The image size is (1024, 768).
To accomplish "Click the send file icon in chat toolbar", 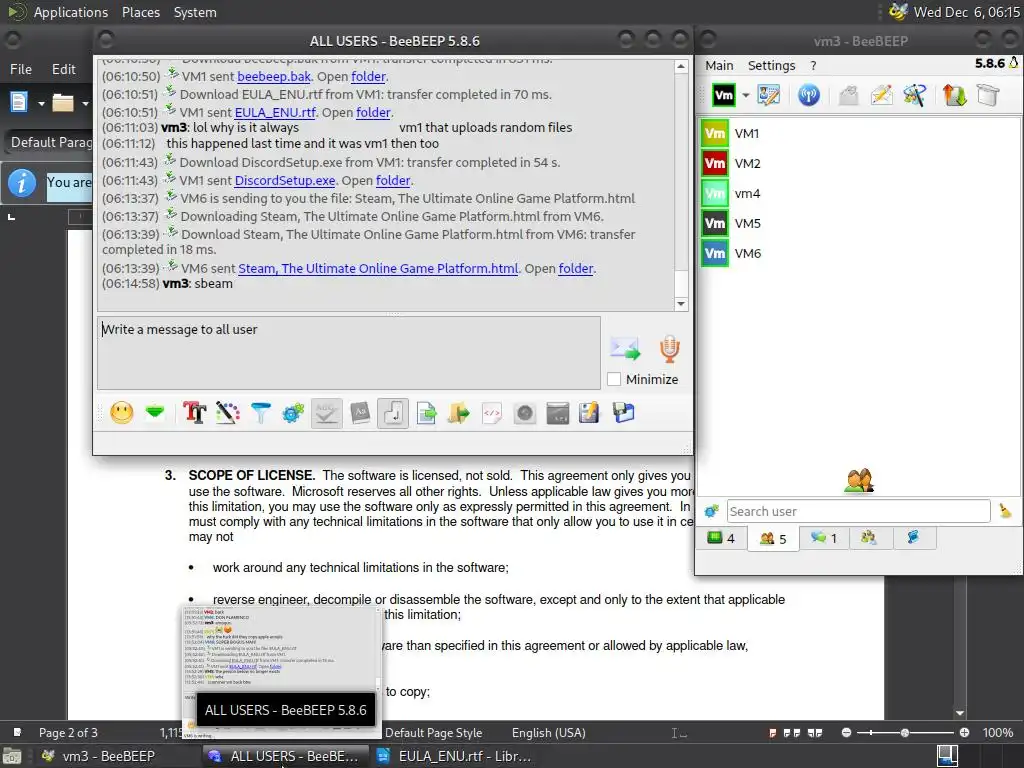I will tap(426, 413).
